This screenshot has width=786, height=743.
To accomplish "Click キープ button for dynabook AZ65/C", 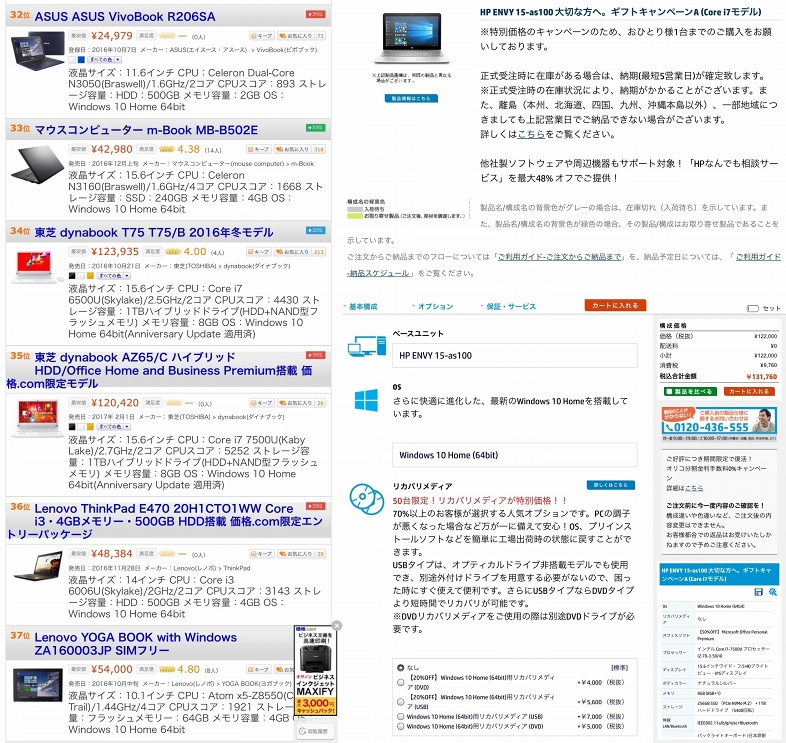I will click(x=262, y=403).
